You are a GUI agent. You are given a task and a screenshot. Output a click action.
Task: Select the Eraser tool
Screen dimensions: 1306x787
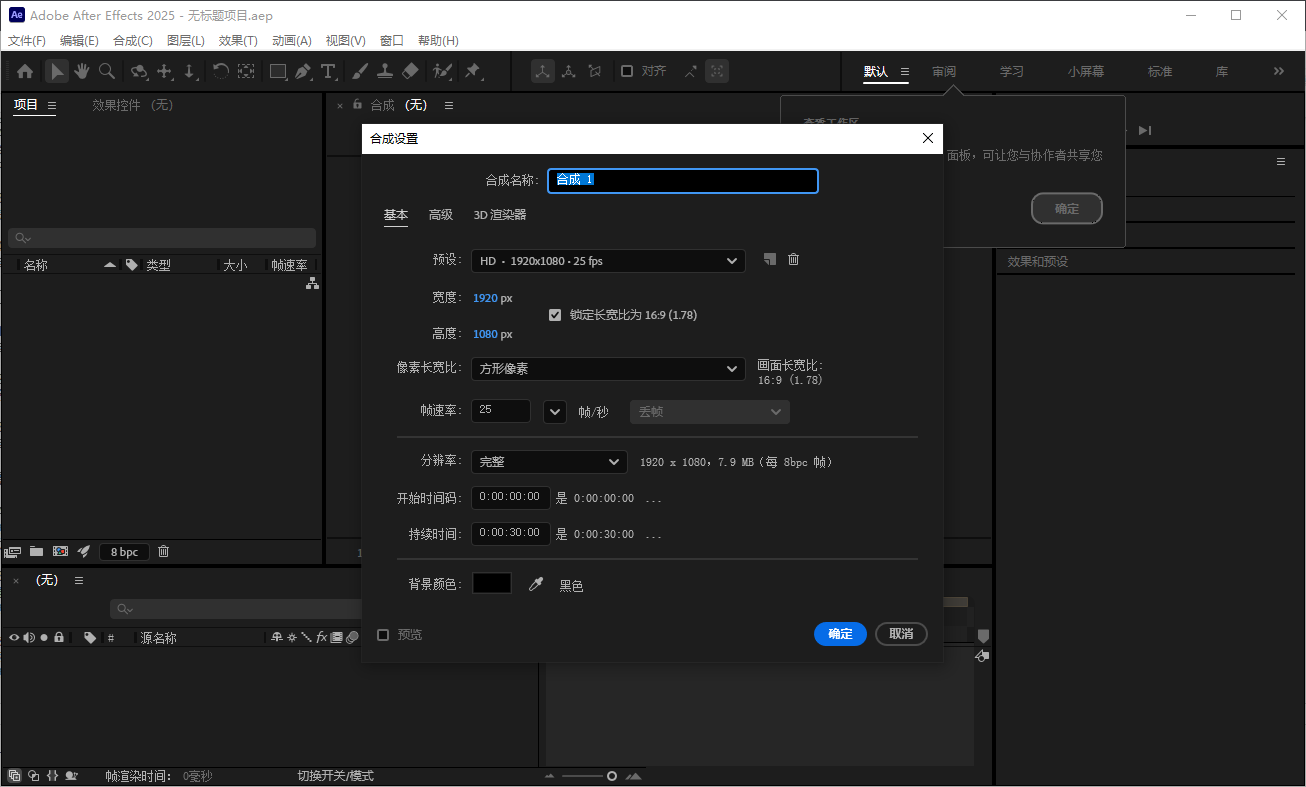tap(410, 71)
